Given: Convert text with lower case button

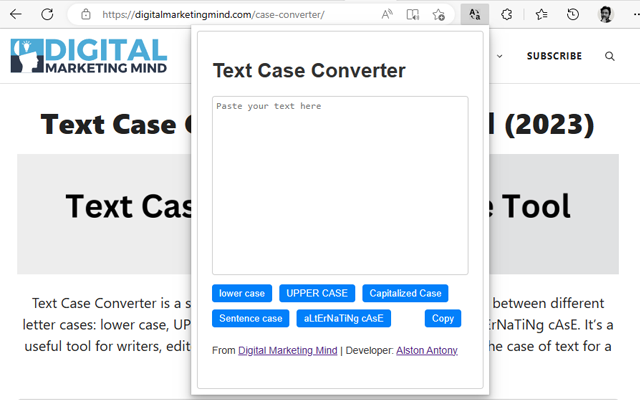Looking at the screenshot, I should click(242, 293).
